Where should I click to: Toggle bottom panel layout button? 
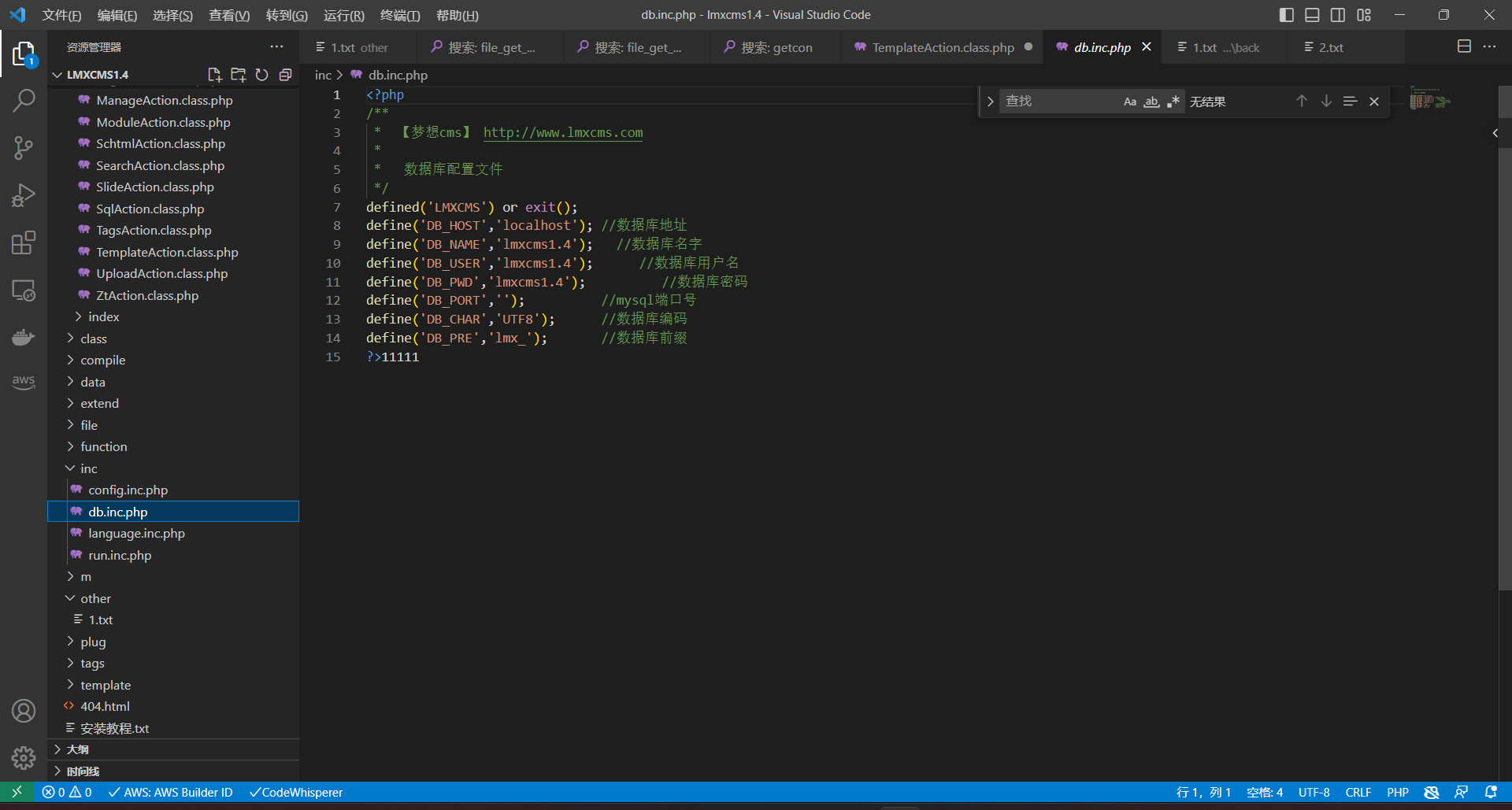click(1312, 15)
